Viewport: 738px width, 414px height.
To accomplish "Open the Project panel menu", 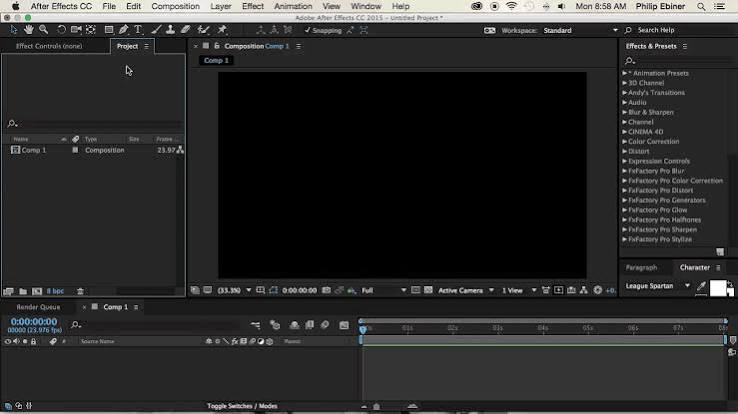I will pos(146,46).
